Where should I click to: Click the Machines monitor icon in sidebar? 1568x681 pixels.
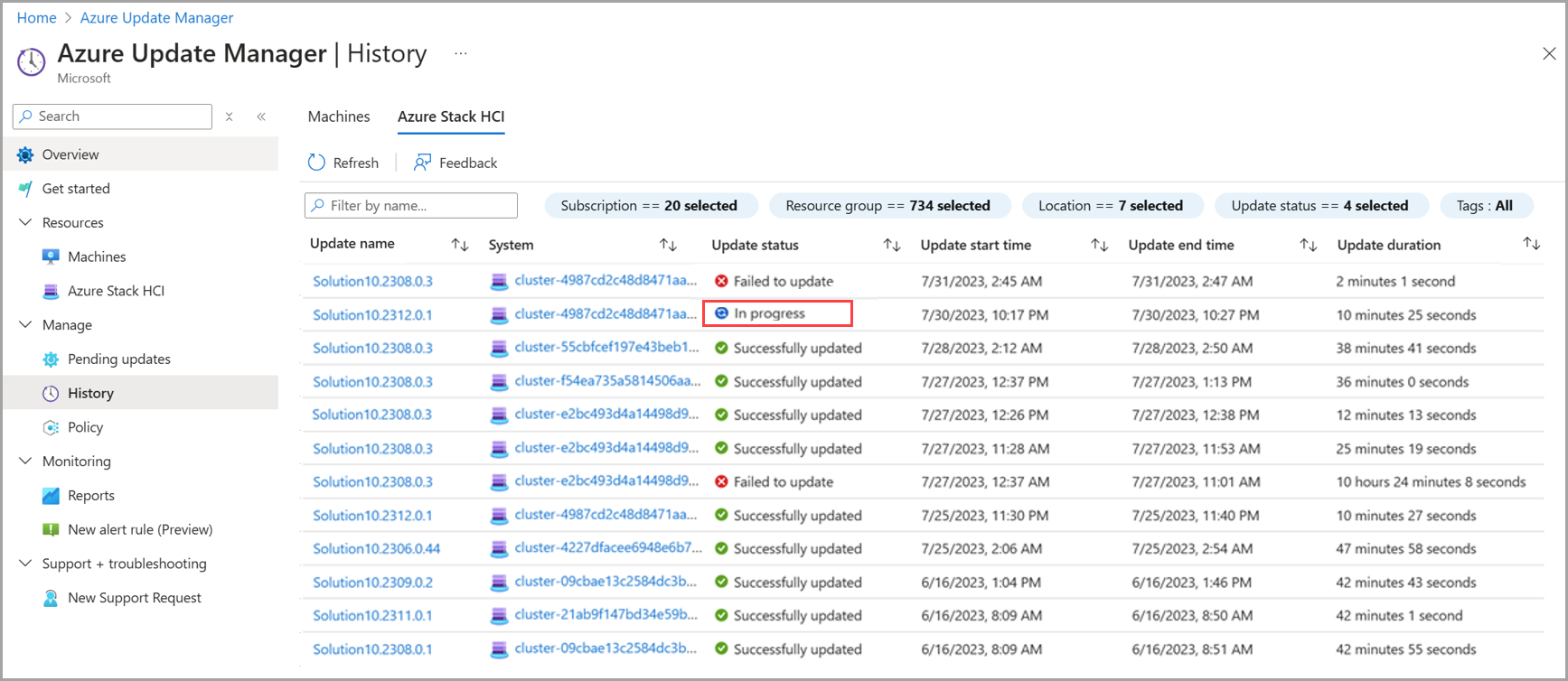(51, 257)
